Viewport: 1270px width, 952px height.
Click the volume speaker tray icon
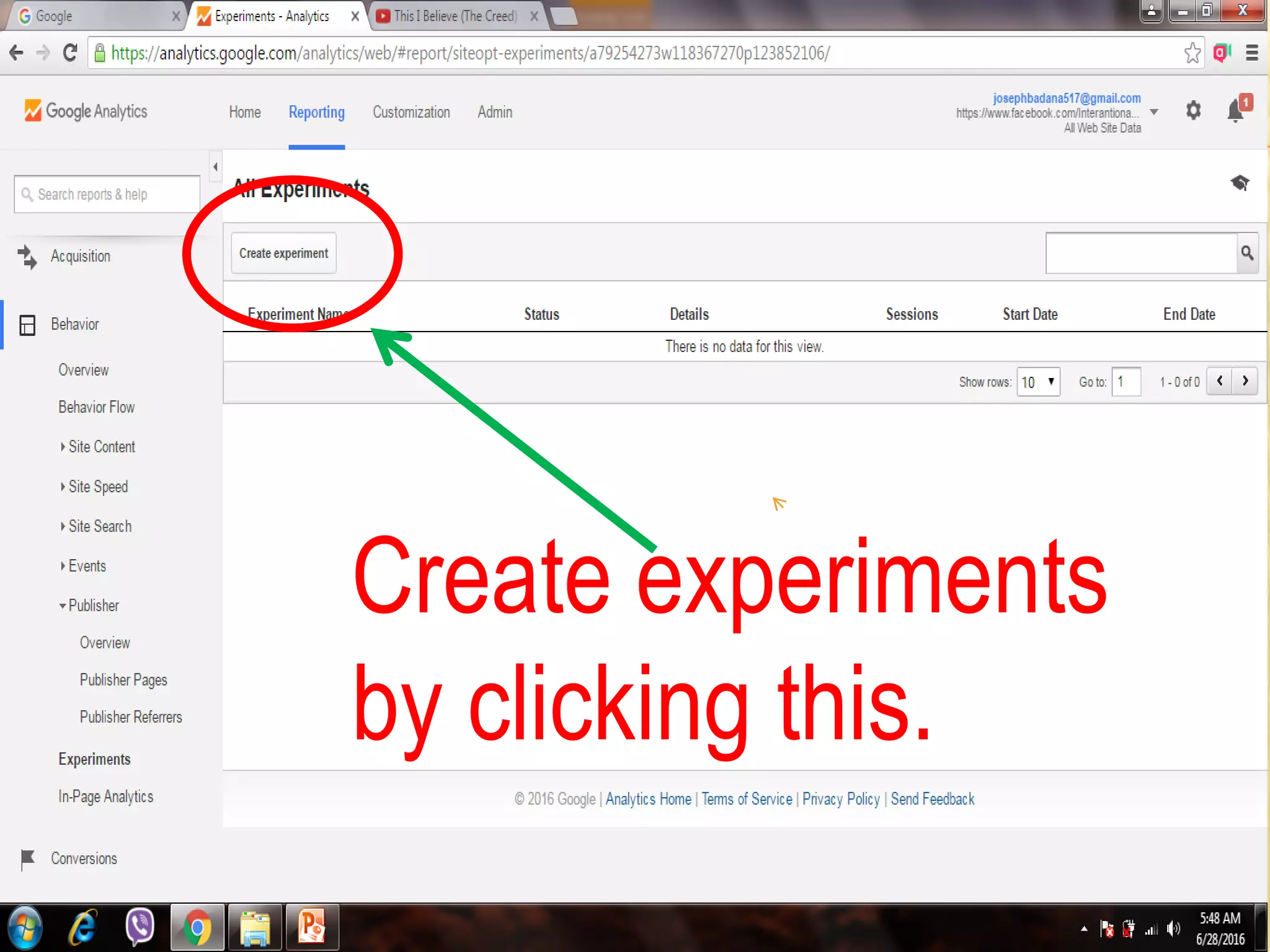pos(1173,928)
